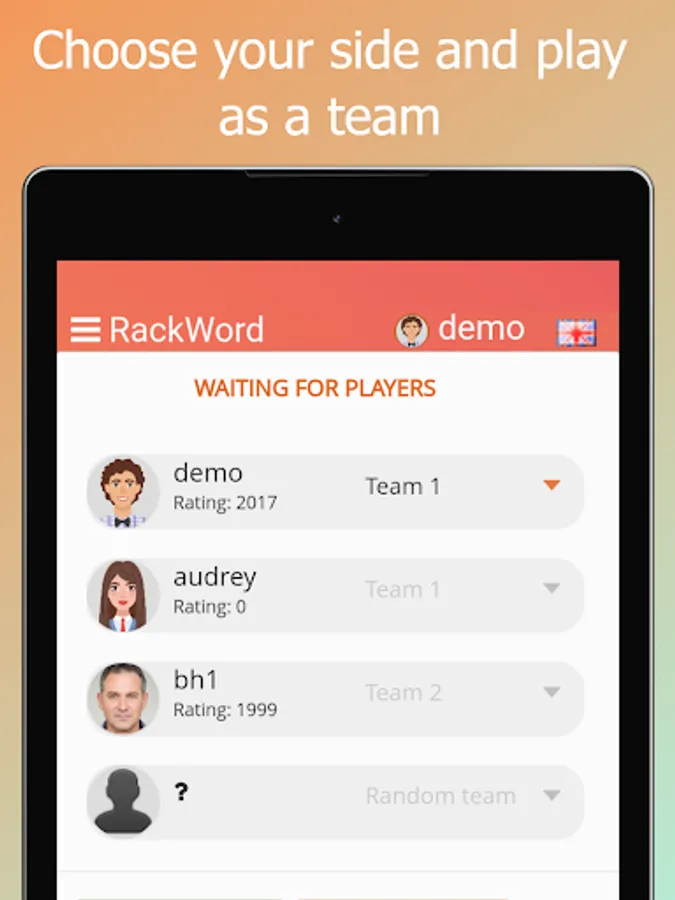Click the player name demo in the list

pos(208,473)
